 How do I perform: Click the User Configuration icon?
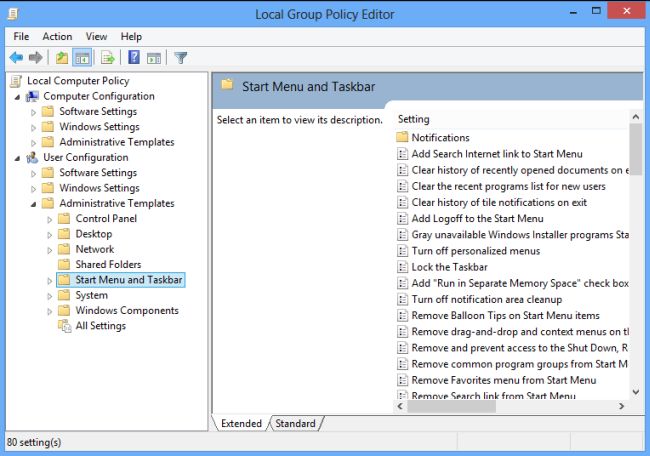[32, 158]
